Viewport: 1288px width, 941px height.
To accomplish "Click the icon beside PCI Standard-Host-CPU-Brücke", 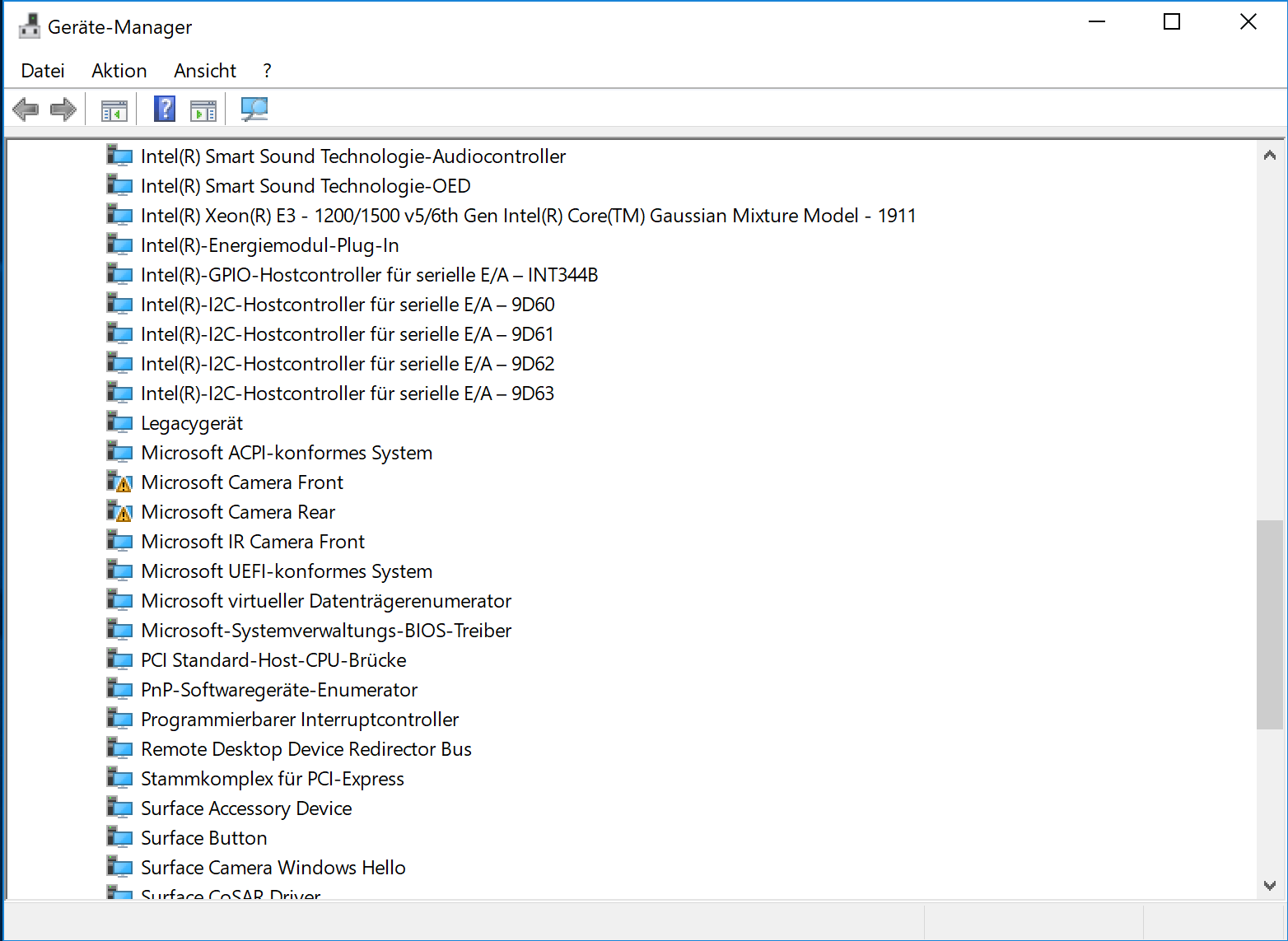I will tap(119, 659).
